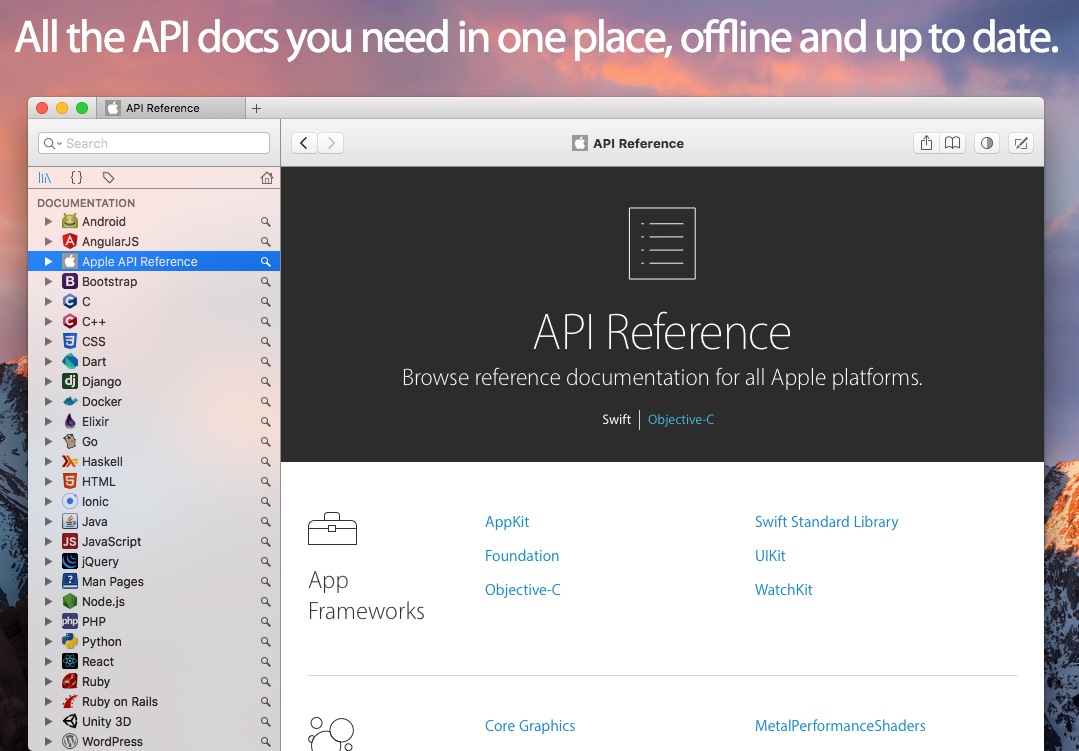This screenshot has height=751, width=1079.
Task: Select the WordPress logo icon
Action: pyautogui.click(x=70, y=741)
